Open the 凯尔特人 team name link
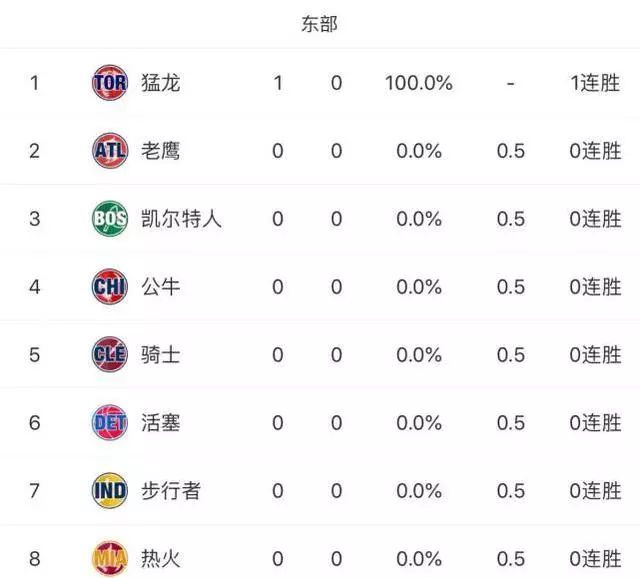This screenshot has height=578, width=640. tap(181, 218)
